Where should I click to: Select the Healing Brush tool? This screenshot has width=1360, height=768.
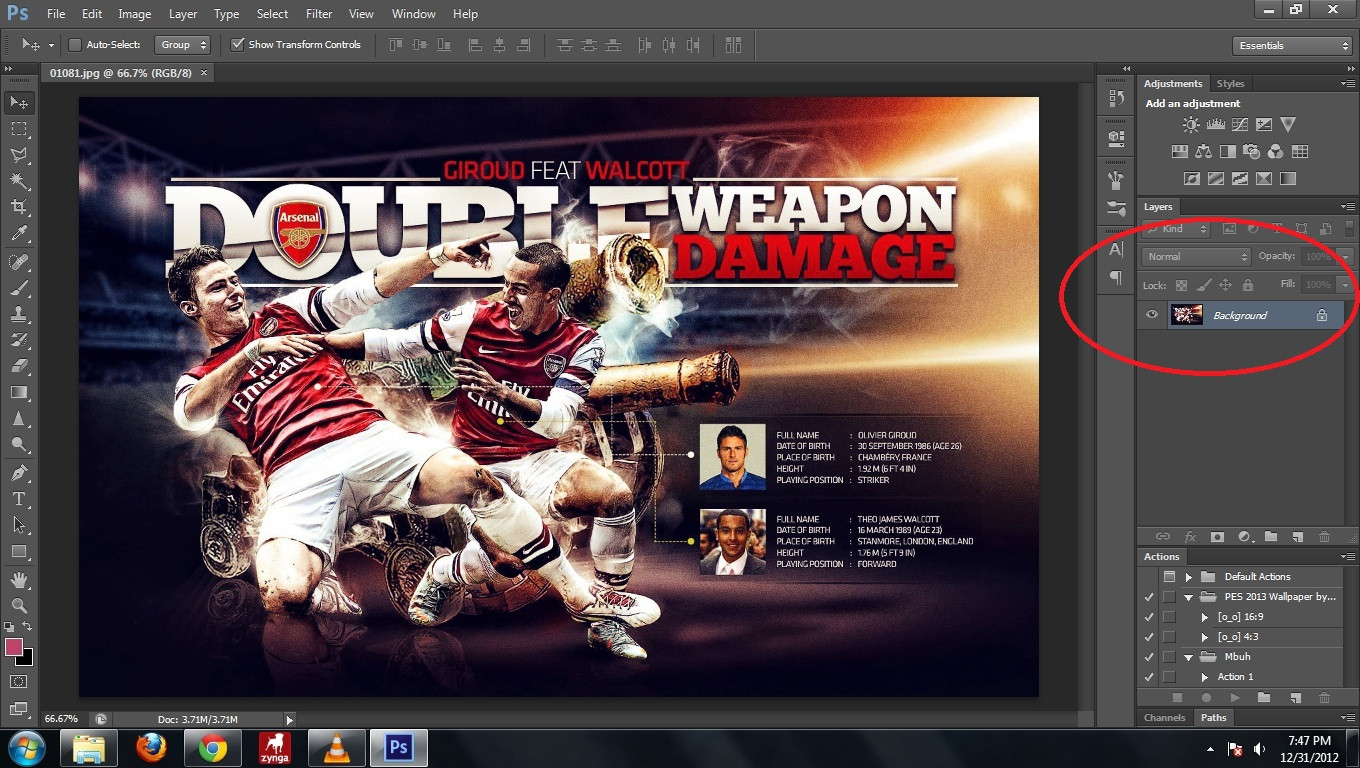(18, 262)
